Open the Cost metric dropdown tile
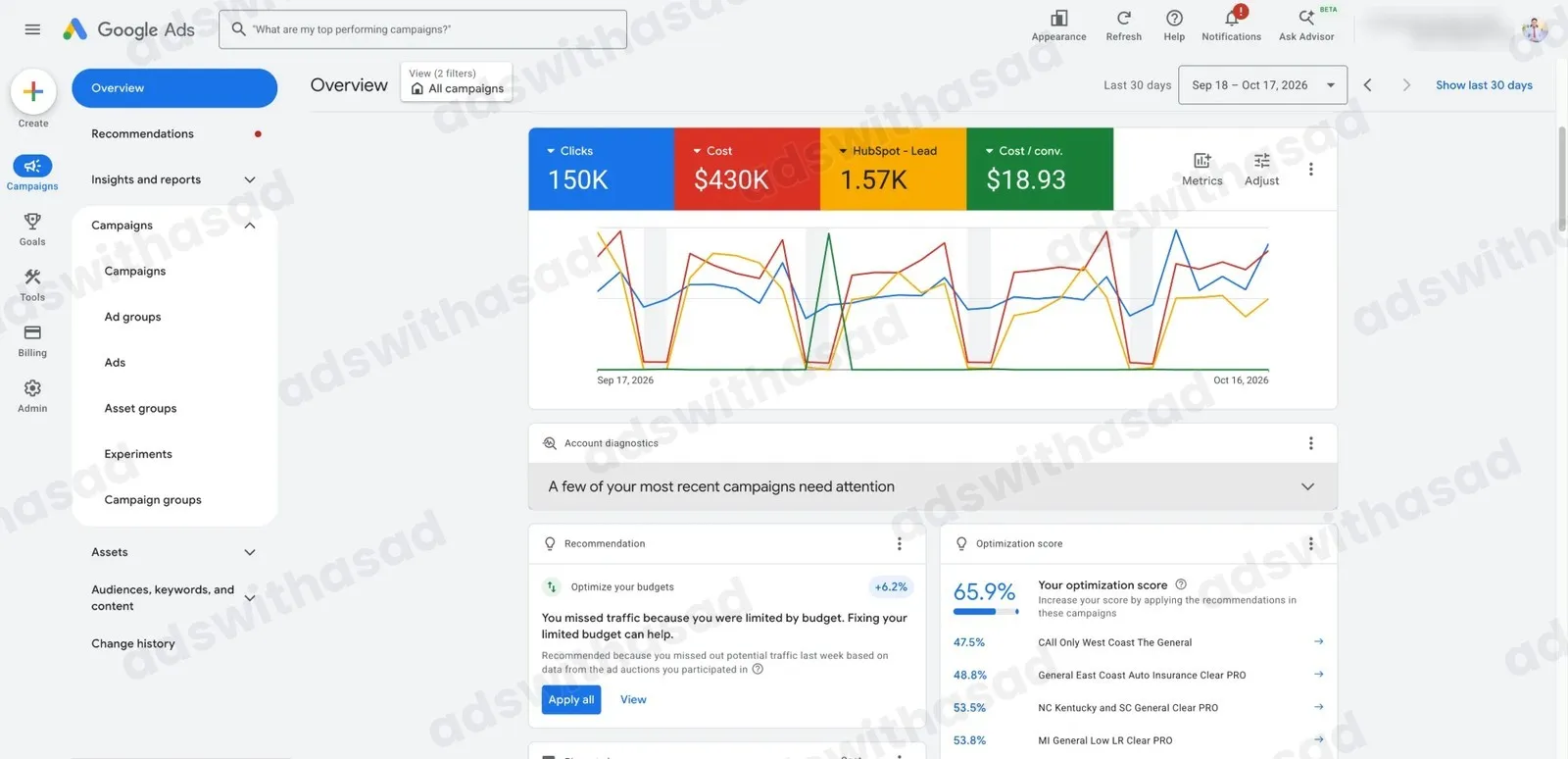1568x759 pixels. [x=747, y=169]
